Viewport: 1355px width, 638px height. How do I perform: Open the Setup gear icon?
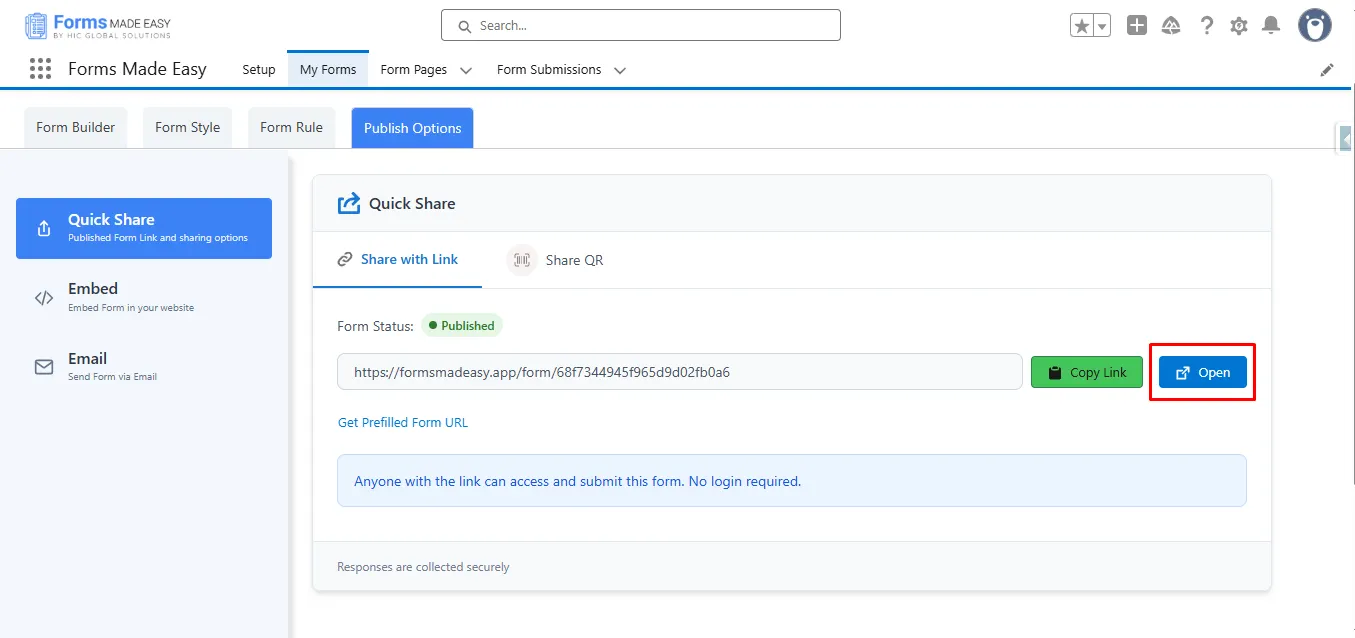1239,26
